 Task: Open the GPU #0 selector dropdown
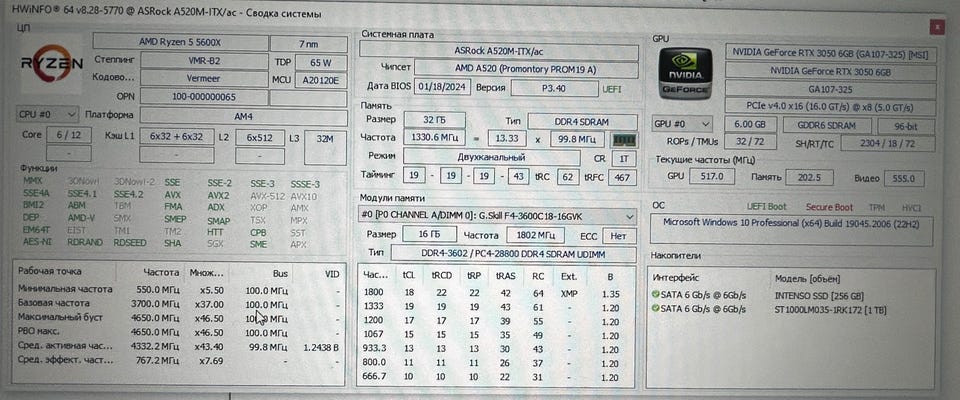click(x=683, y=124)
